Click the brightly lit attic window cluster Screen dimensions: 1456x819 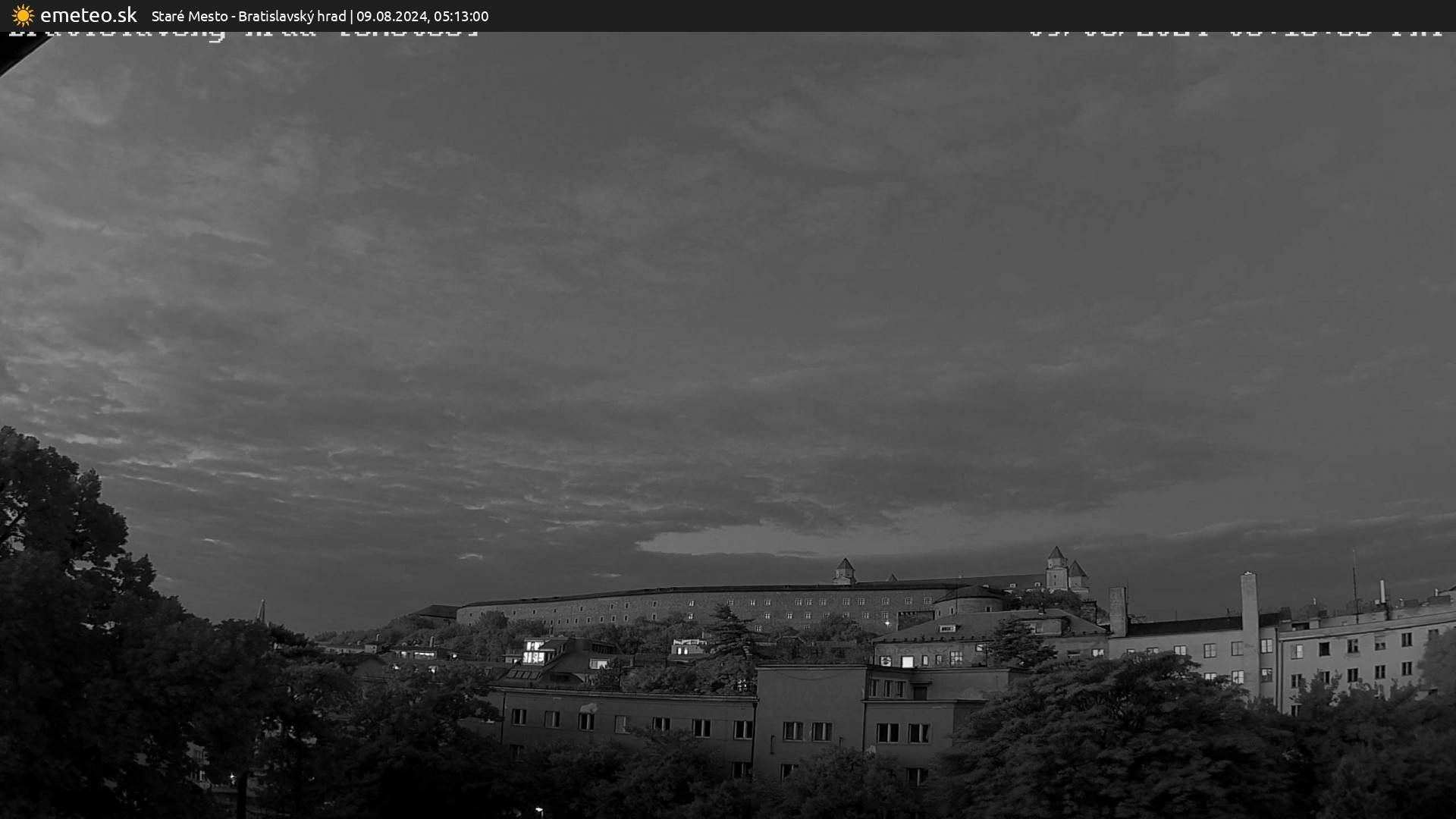point(534,652)
